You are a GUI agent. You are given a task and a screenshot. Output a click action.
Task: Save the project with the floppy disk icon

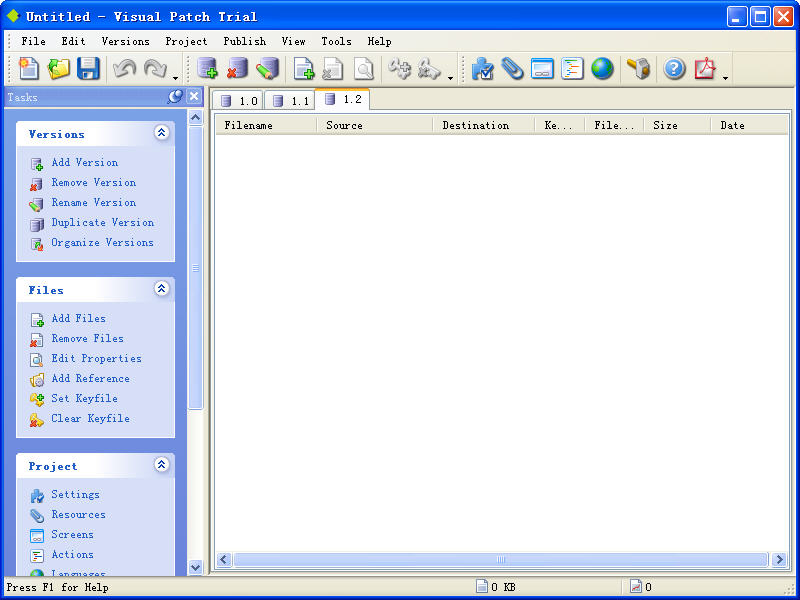pyautogui.click(x=88, y=69)
